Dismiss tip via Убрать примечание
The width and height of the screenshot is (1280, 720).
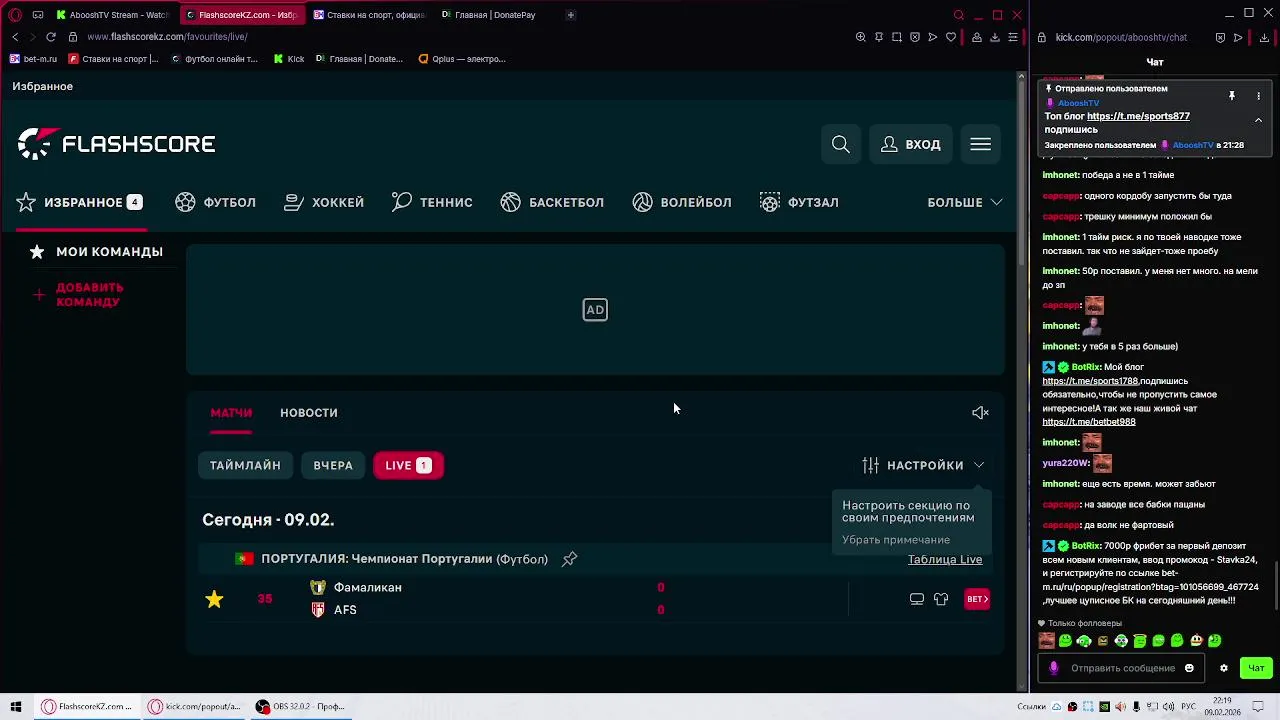point(896,540)
